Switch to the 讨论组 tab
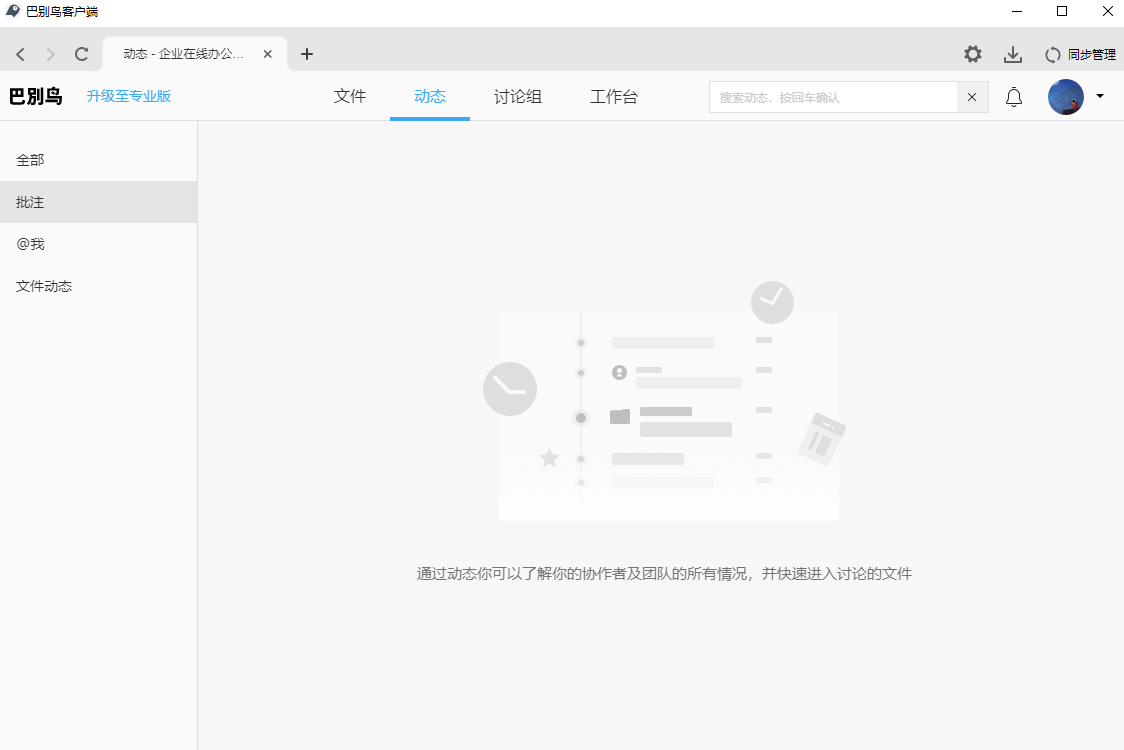 tap(518, 97)
